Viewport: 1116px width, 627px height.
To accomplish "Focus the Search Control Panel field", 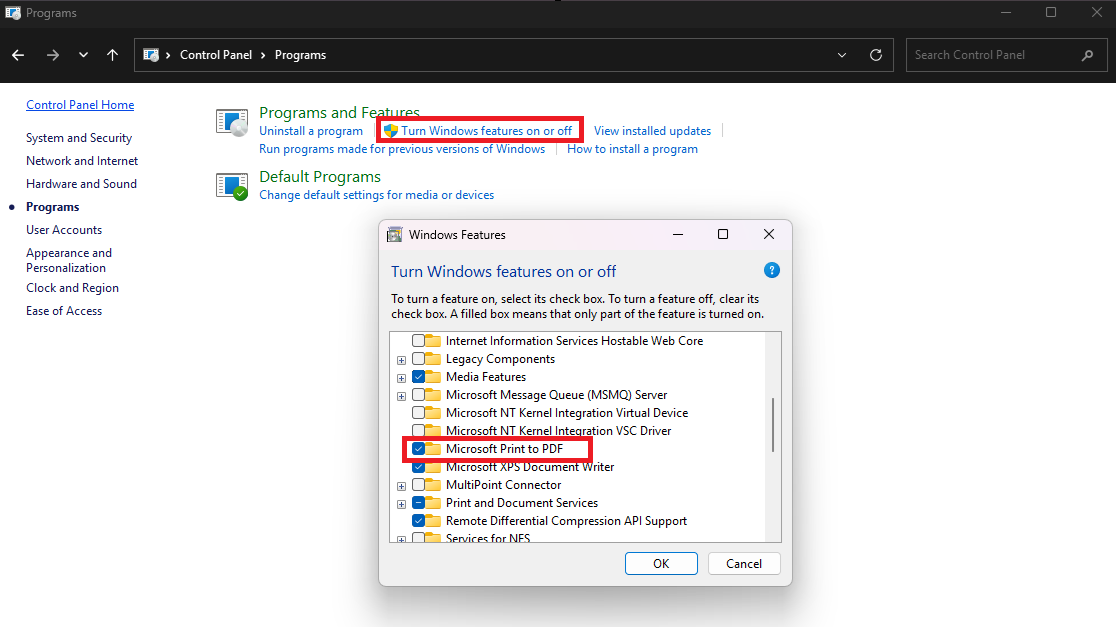I will pos(1006,55).
